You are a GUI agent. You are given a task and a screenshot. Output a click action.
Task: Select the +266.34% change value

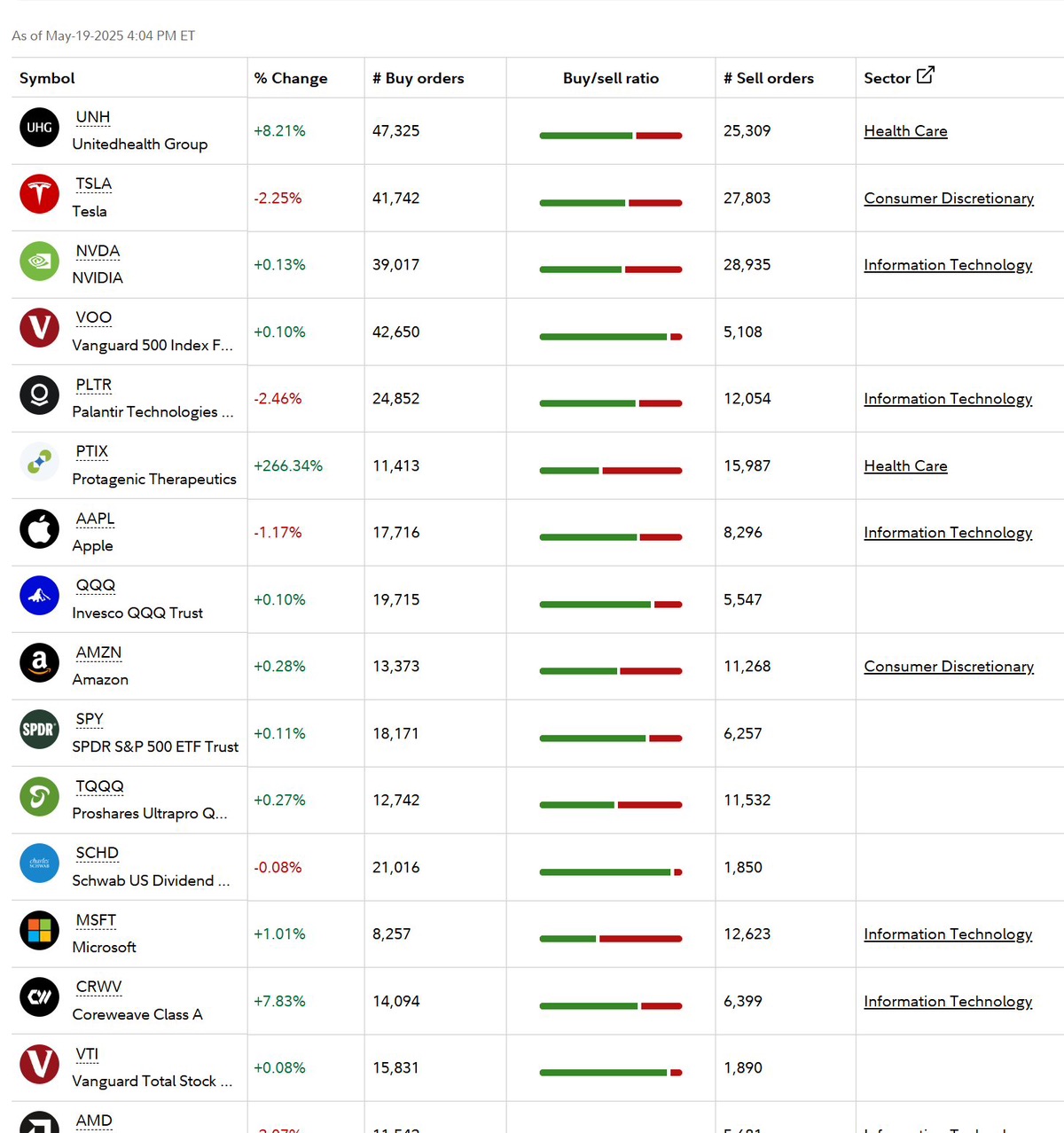click(288, 466)
